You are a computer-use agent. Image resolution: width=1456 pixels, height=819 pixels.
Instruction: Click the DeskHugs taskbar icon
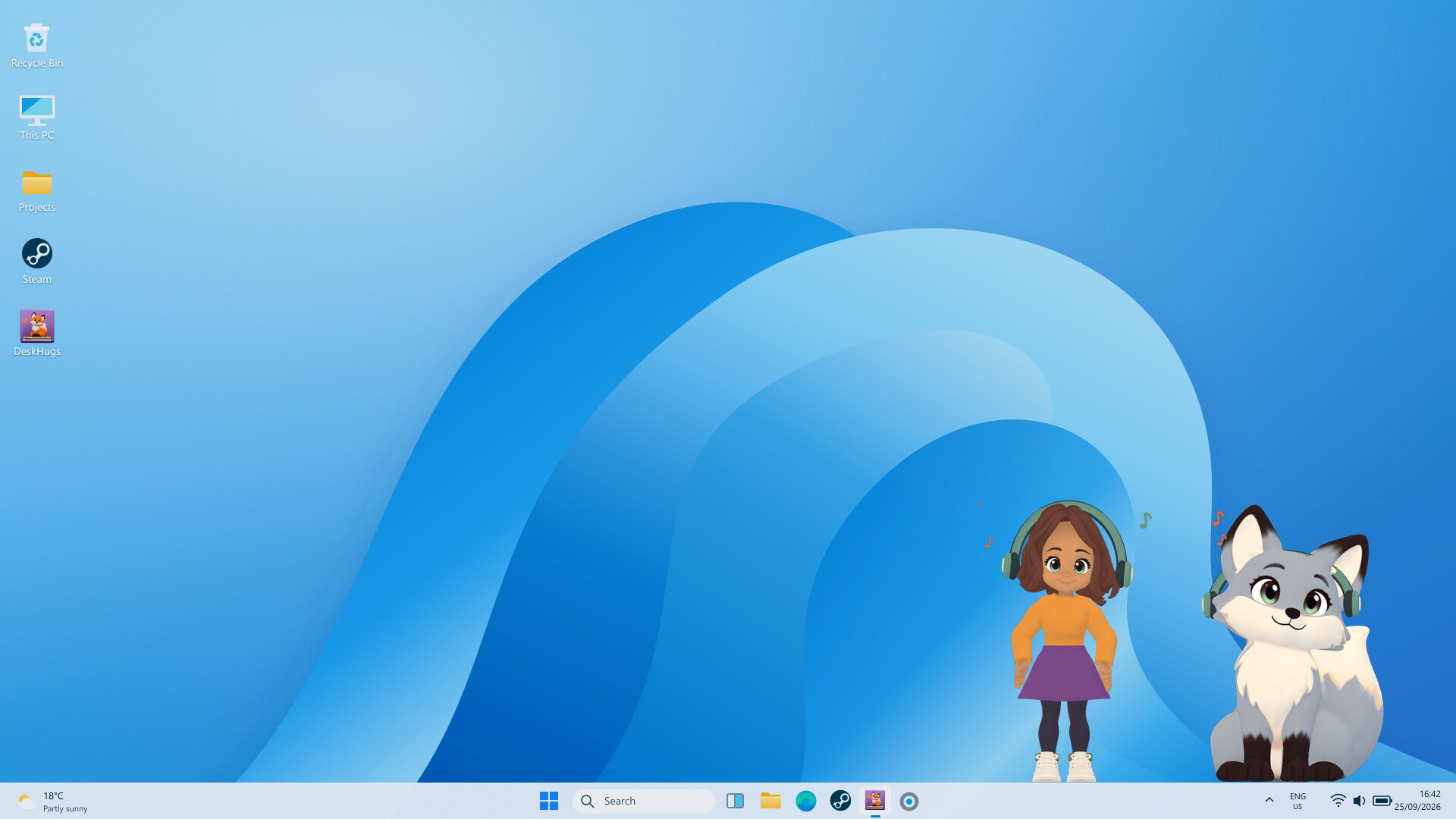pyautogui.click(x=875, y=801)
